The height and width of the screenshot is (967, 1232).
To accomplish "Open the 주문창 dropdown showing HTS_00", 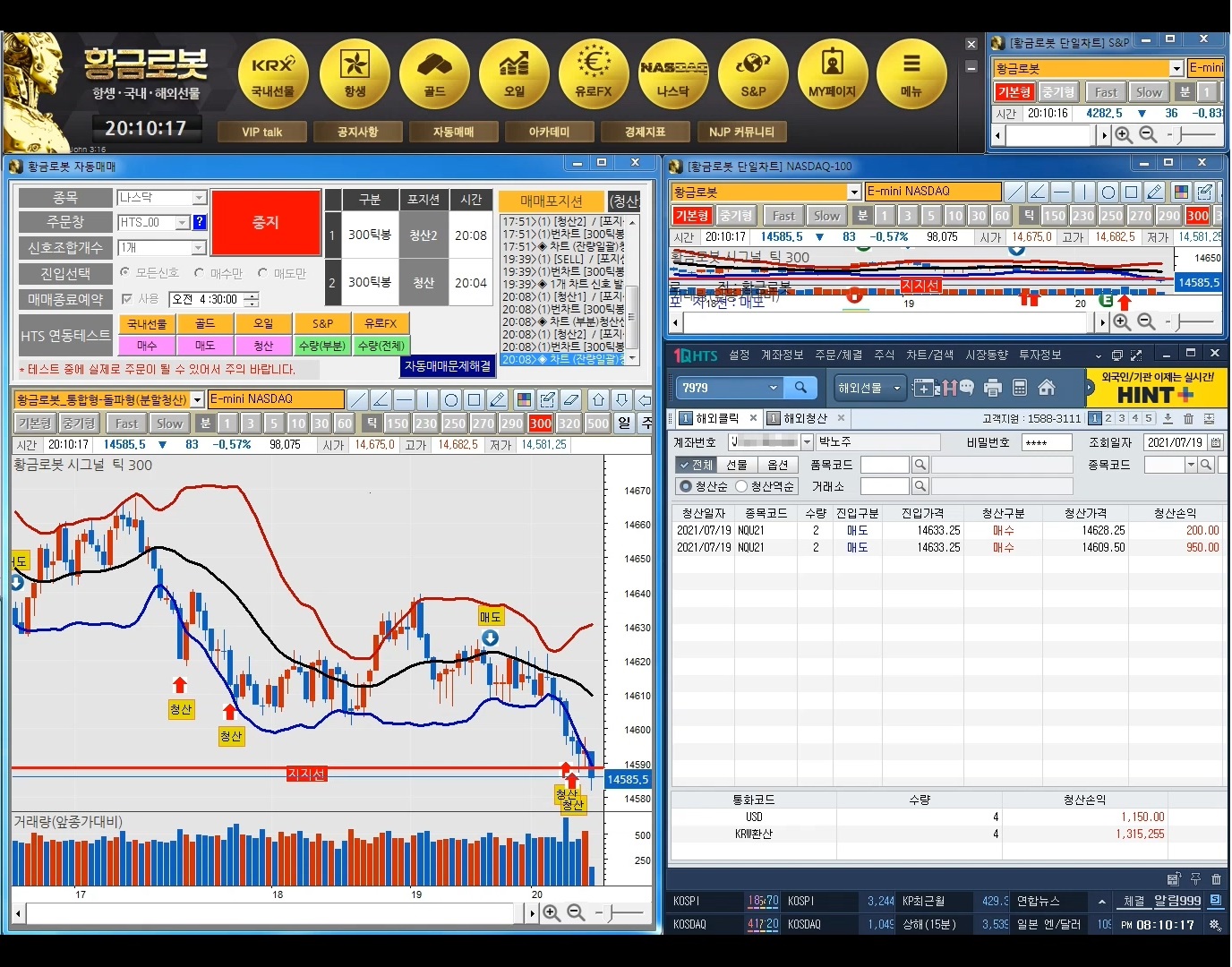I will coord(182,222).
